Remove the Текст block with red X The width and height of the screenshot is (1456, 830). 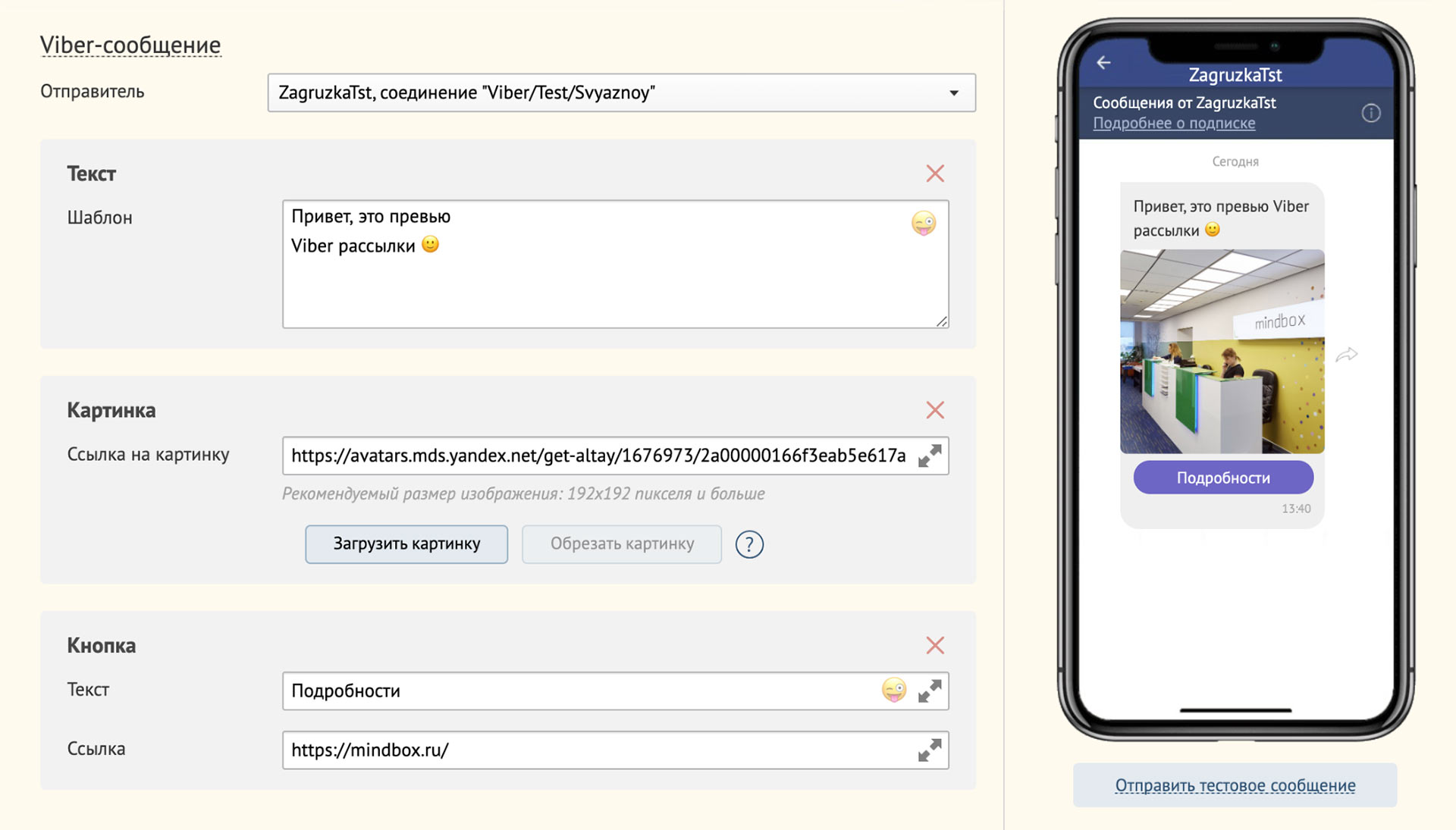tap(934, 174)
